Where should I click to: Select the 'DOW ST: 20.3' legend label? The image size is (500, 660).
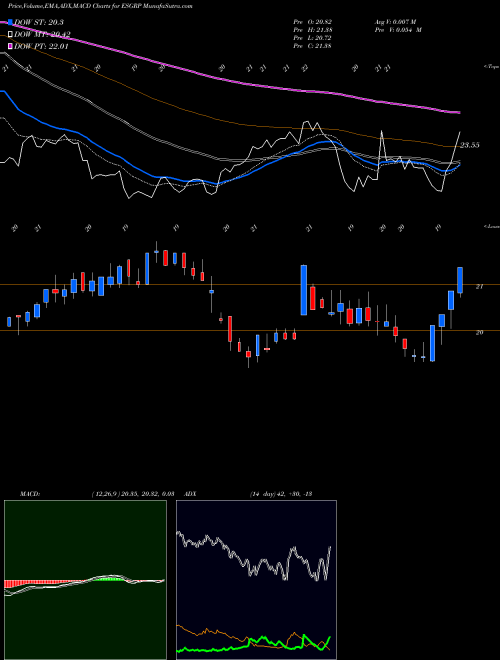coord(39,22)
